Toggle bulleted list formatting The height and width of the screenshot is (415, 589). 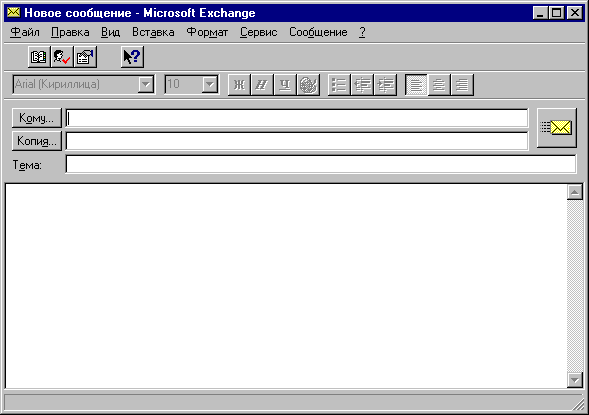[339, 85]
